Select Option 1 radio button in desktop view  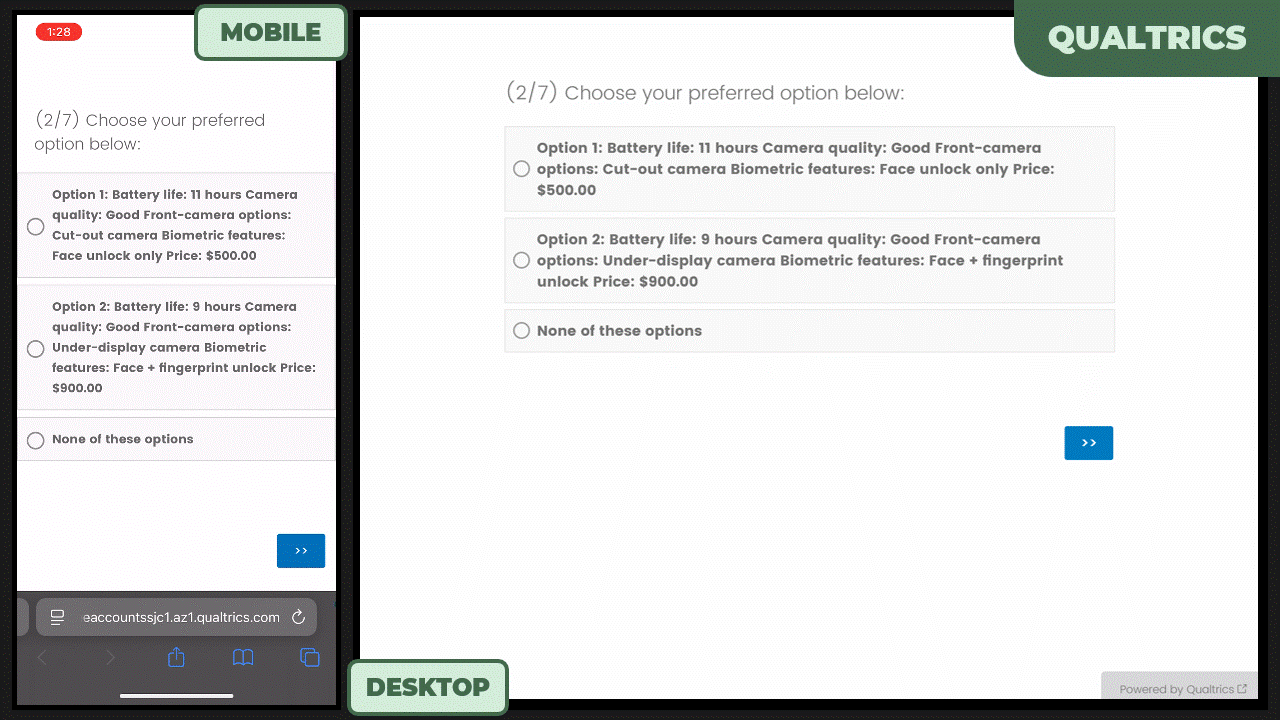[521, 169]
